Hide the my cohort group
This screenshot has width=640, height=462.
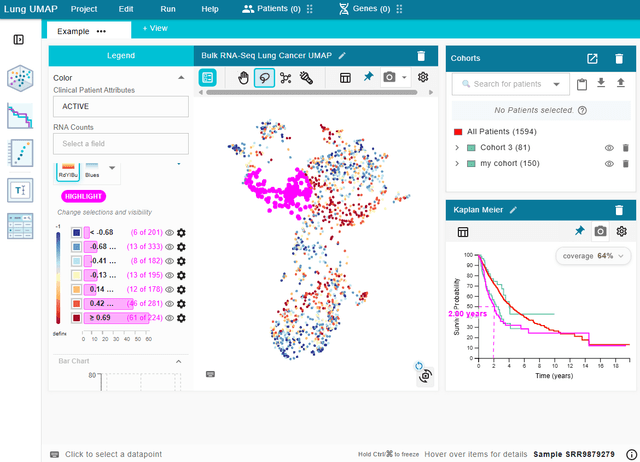tap(608, 163)
